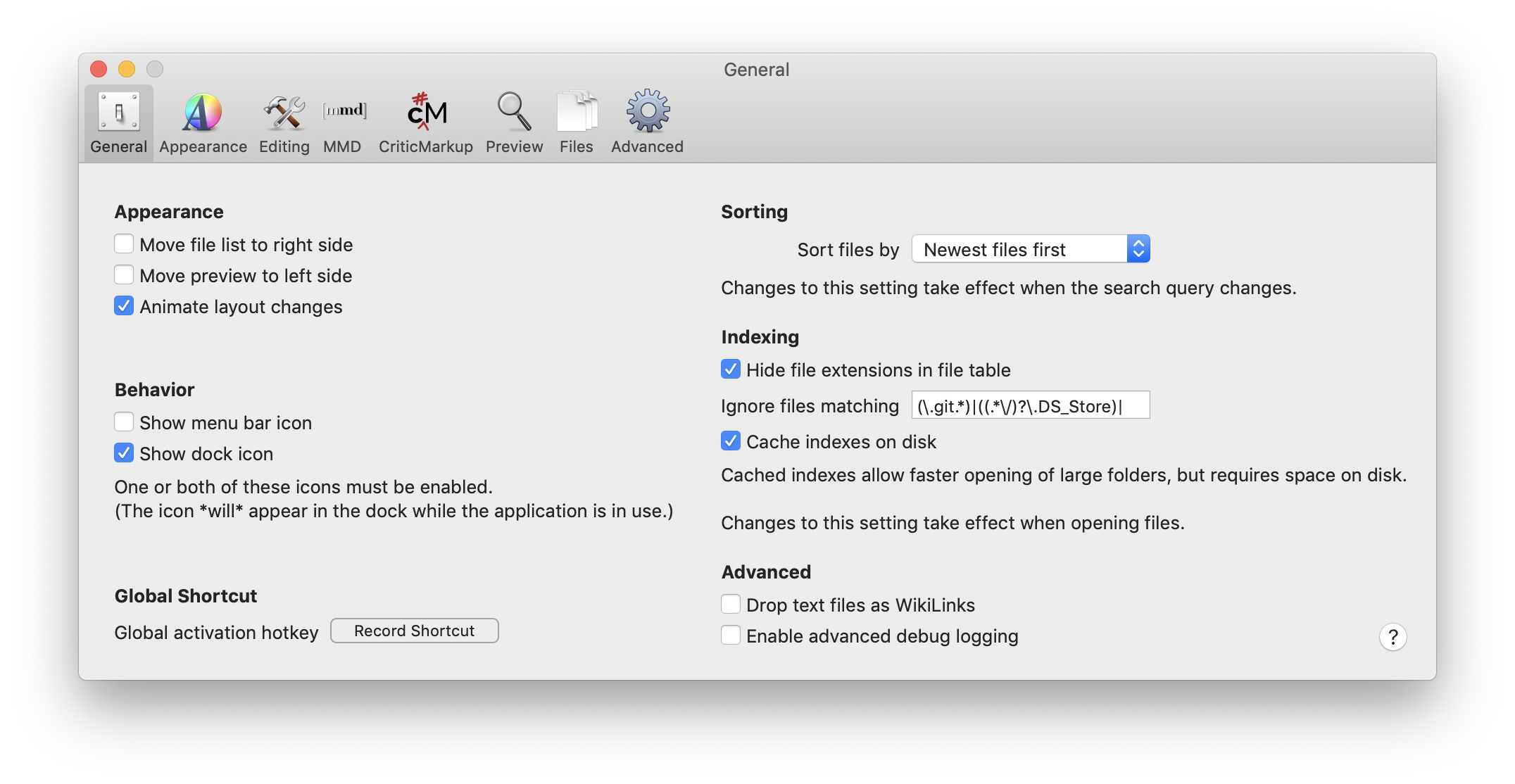Click the Ignore files matching text field

click(1030, 405)
